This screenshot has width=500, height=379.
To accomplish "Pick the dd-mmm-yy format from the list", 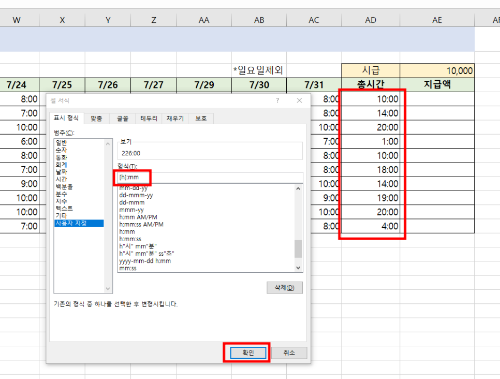I will click(136, 195).
